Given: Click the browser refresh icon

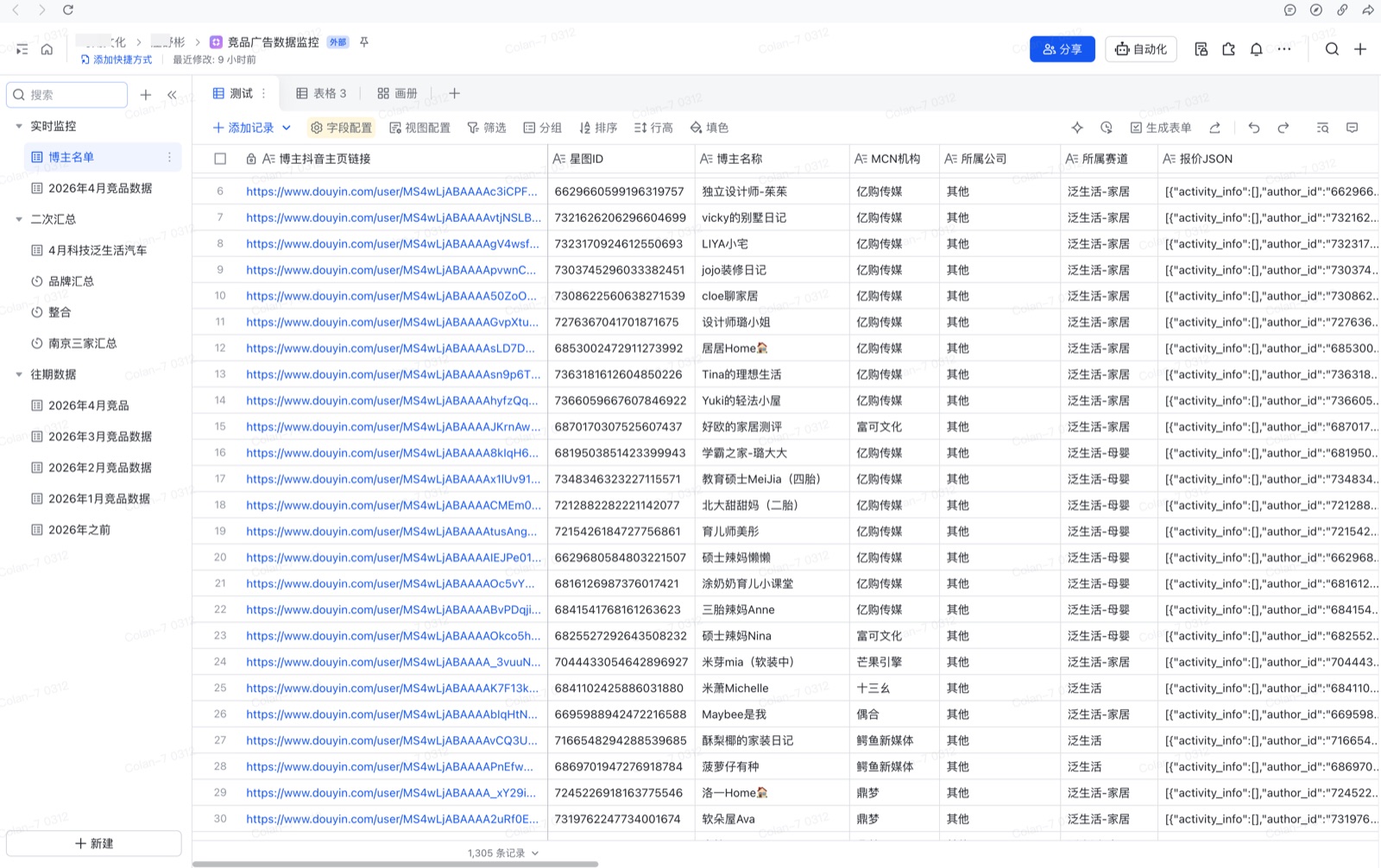Looking at the screenshot, I should (x=68, y=10).
